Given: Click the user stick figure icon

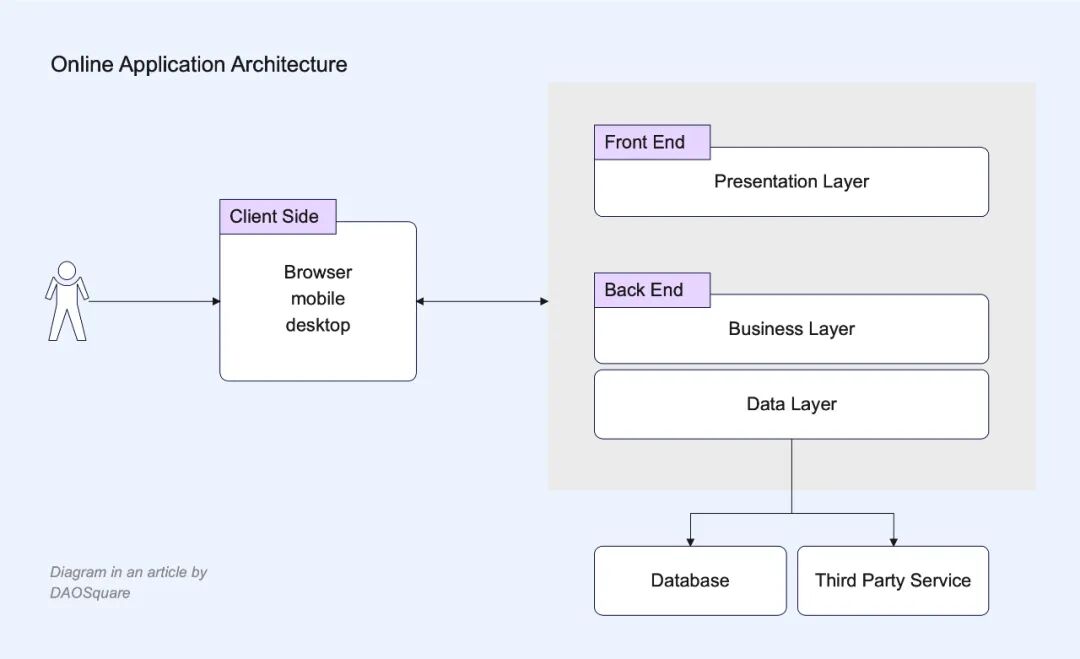Looking at the screenshot, I should point(67,301).
